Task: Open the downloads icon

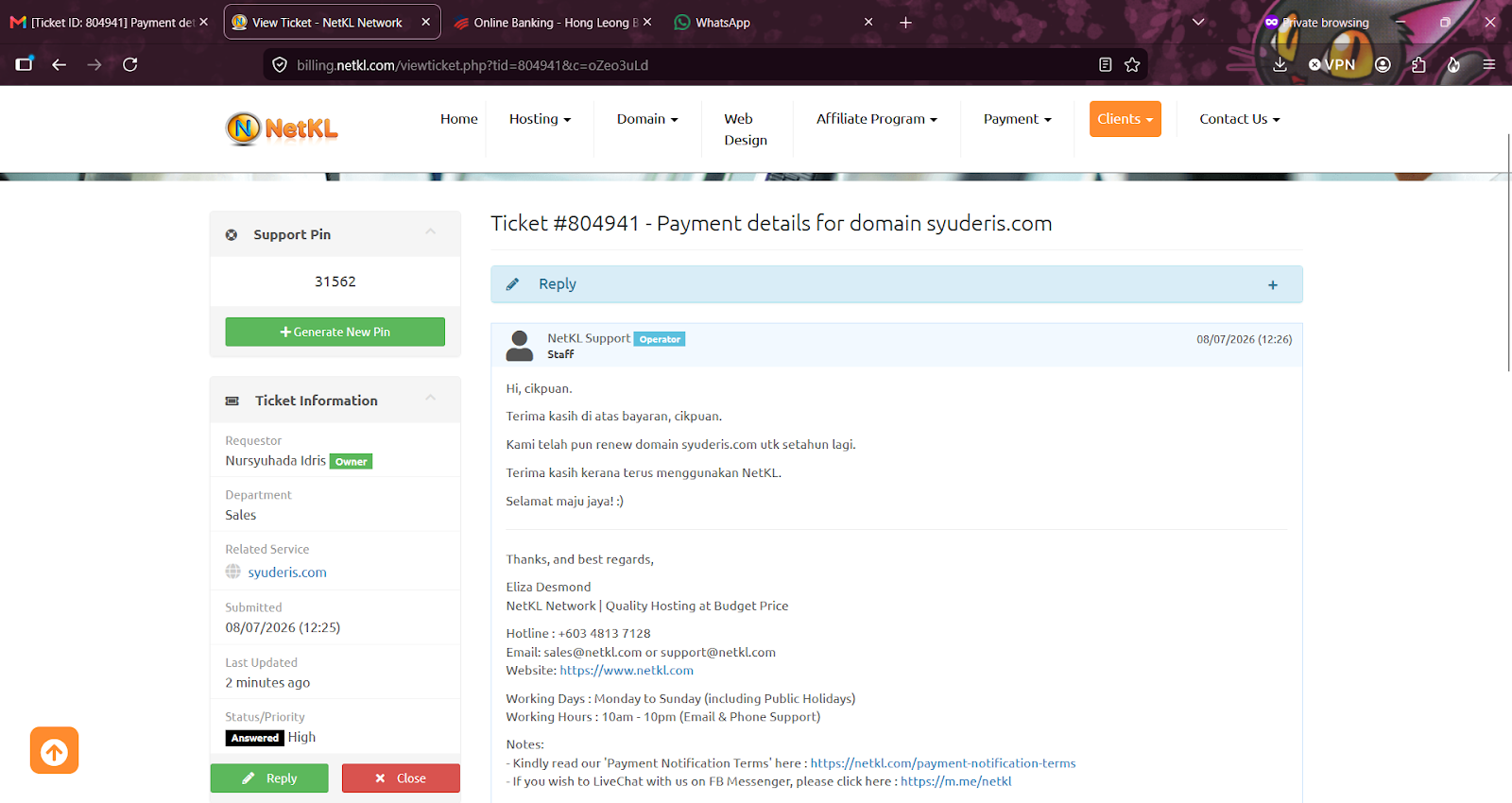Action: point(1280,64)
